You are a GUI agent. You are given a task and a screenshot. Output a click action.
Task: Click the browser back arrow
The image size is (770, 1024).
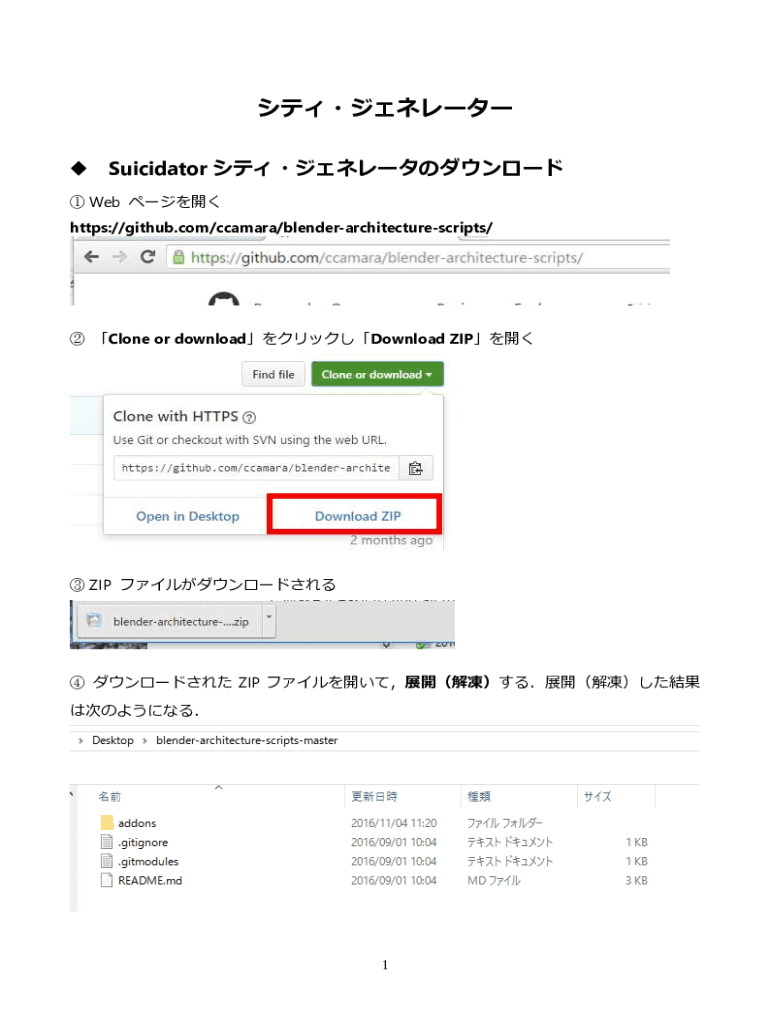[91, 257]
